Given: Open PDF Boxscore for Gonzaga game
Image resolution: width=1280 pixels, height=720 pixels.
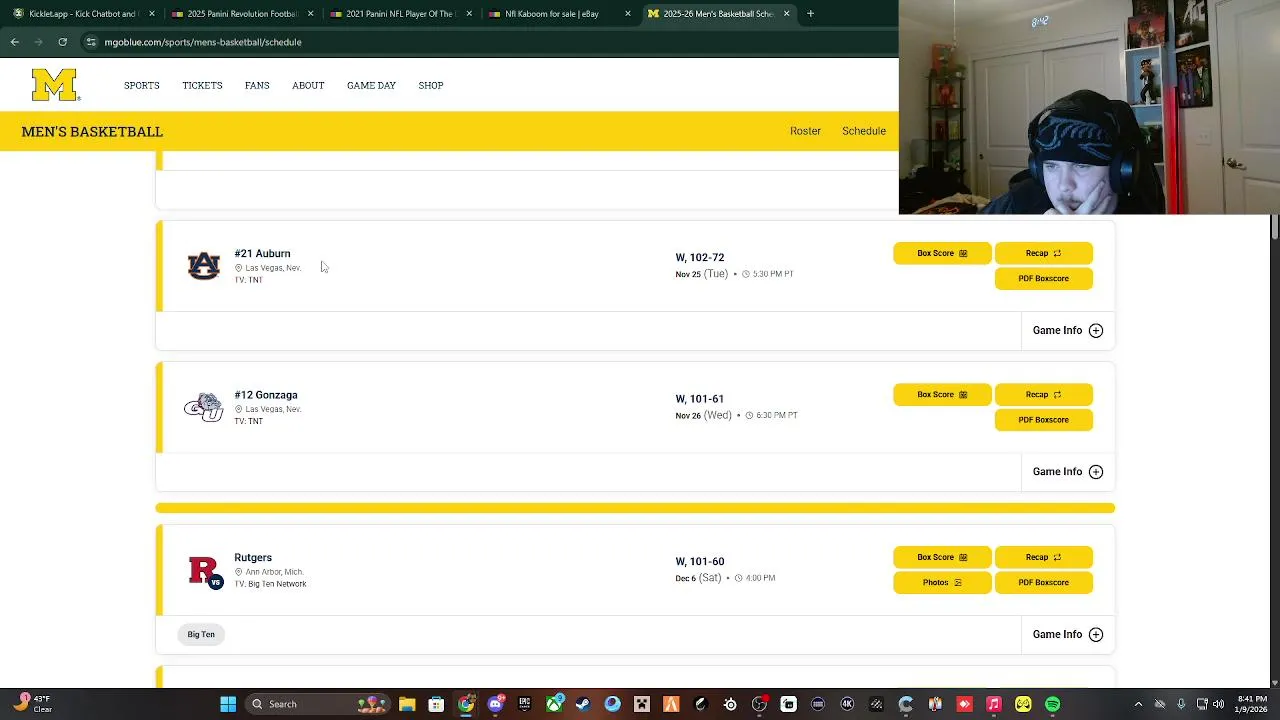Looking at the screenshot, I should pos(1044,419).
